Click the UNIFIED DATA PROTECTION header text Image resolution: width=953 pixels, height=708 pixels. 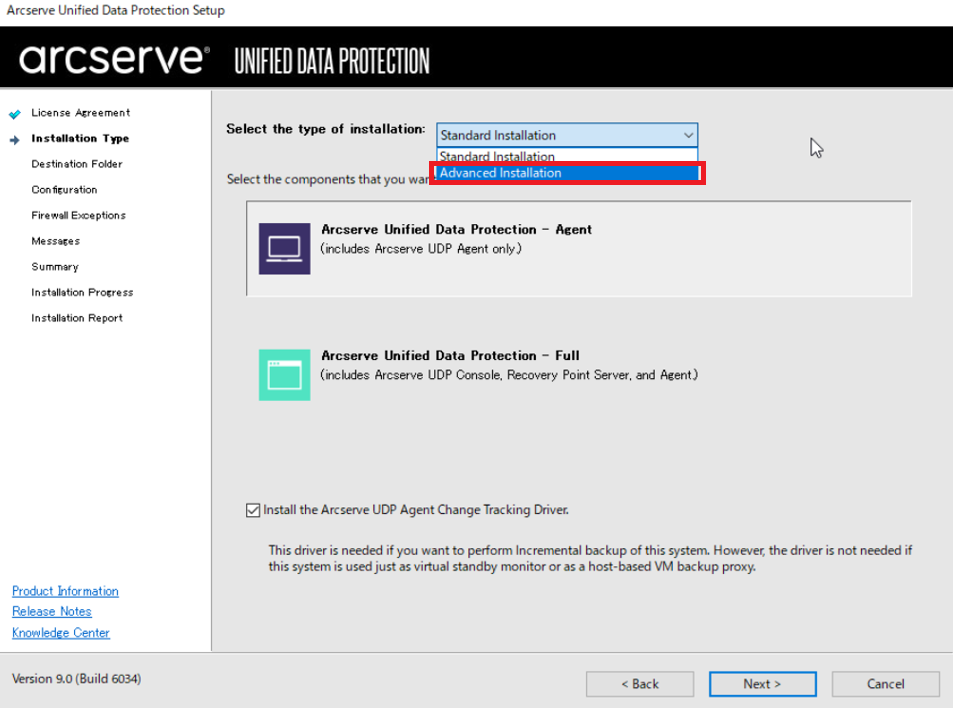(x=332, y=61)
